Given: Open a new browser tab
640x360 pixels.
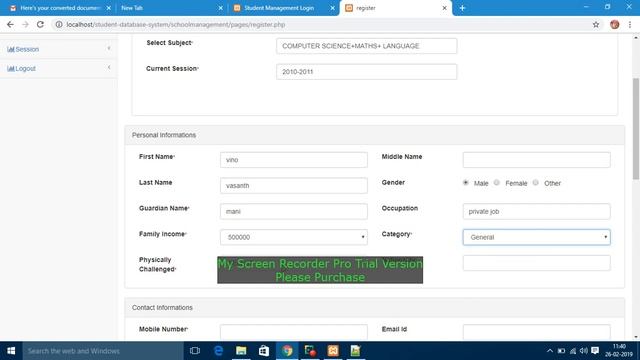Looking at the screenshot, I should [462, 8].
